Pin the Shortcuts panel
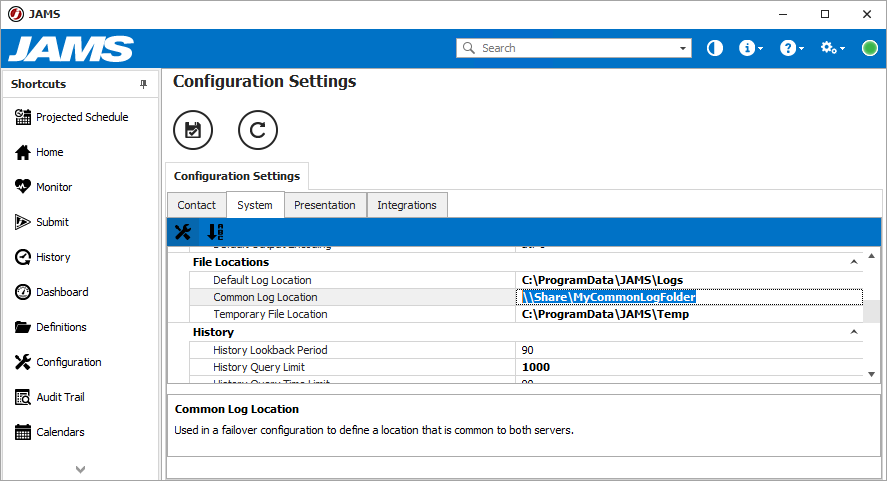Image resolution: width=887 pixels, height=481 pixels. coord(143,84)
